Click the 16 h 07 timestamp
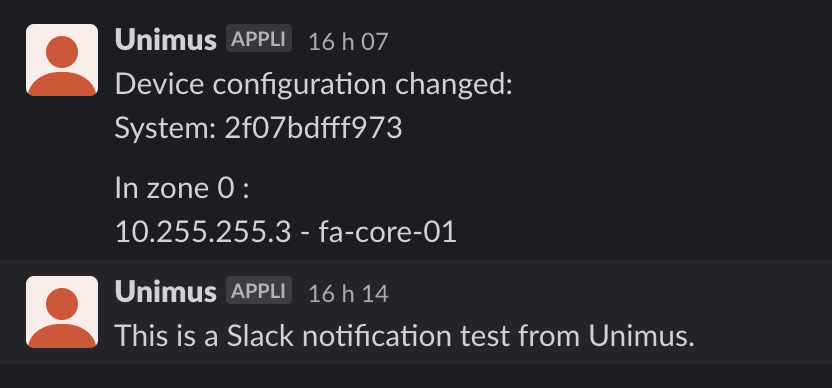The height and width of the screenshot is (388, 832). pyautogui.click(x=348, y=41)
